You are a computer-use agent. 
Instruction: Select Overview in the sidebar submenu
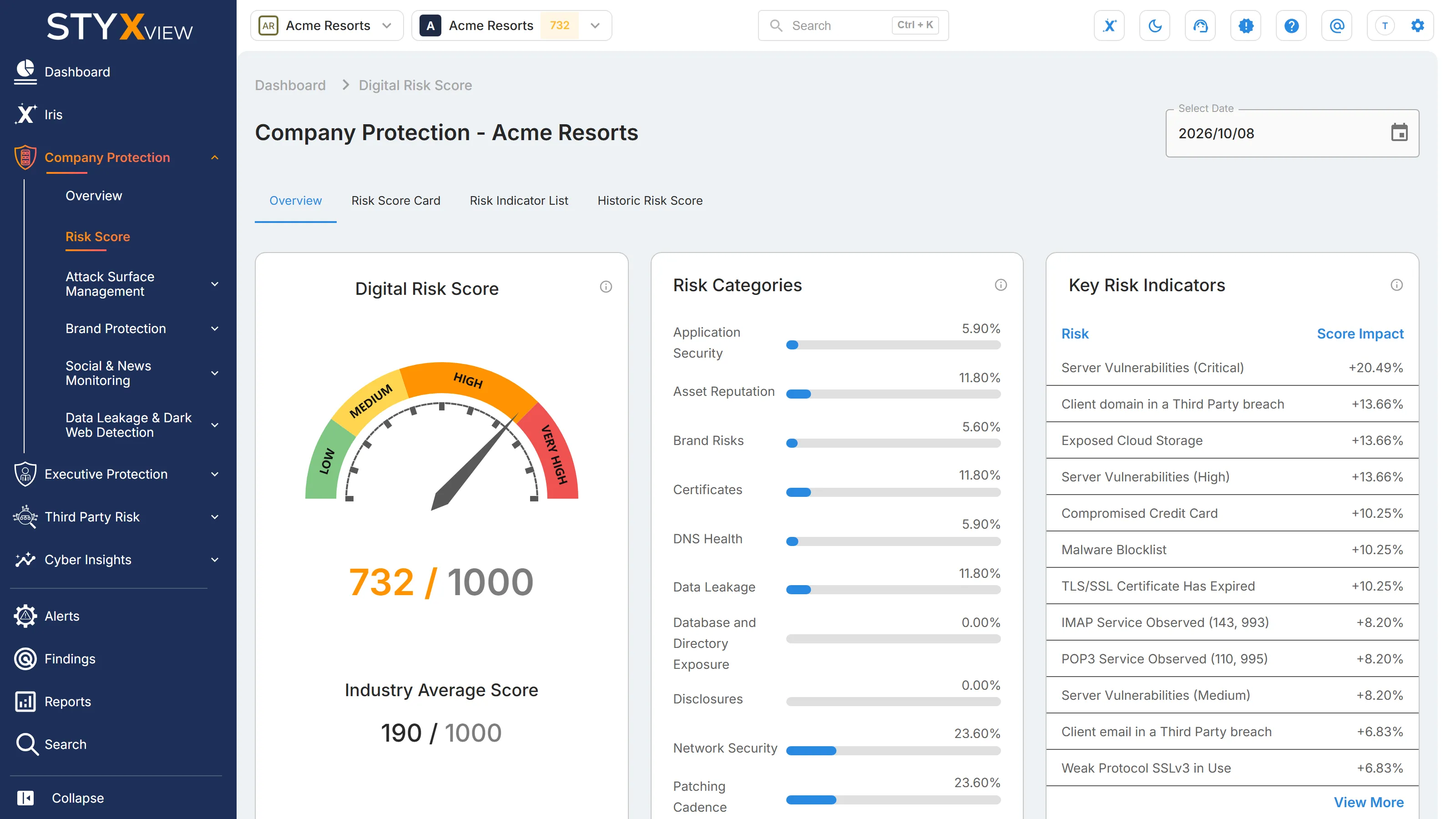coord(94,196)
